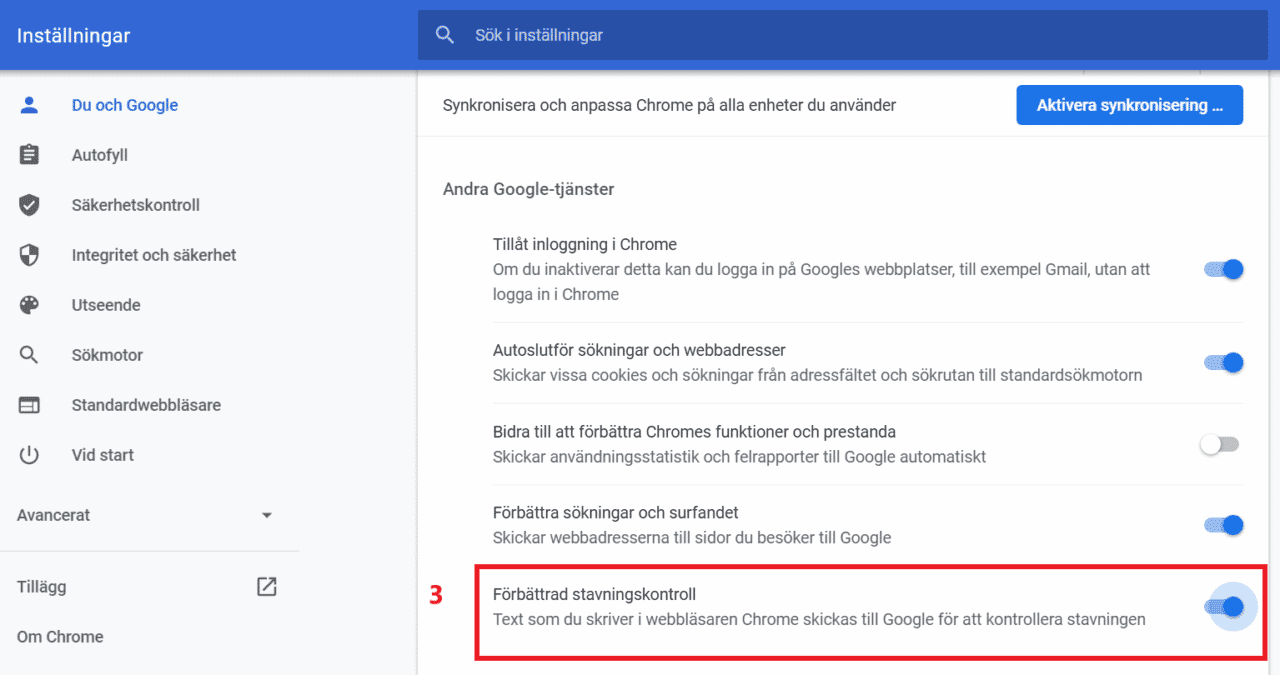Disable the Tillåt inloggning i Chrome toggle
This screenshot has width=1280, height=675.
click(1223, 269)
